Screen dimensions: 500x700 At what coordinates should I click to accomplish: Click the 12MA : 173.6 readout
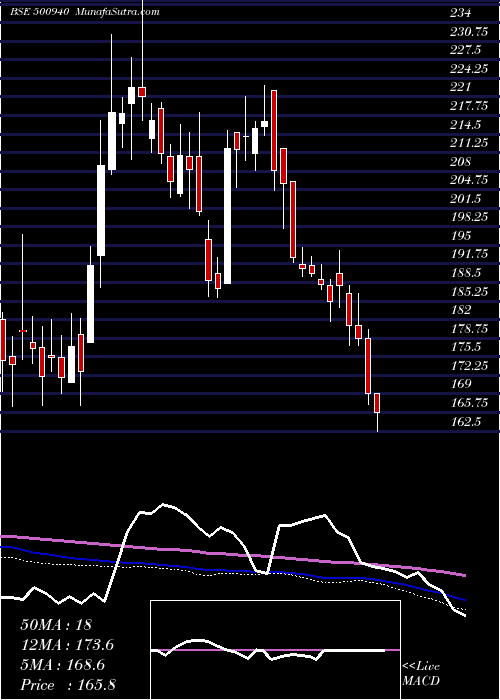tap(67, 645)
